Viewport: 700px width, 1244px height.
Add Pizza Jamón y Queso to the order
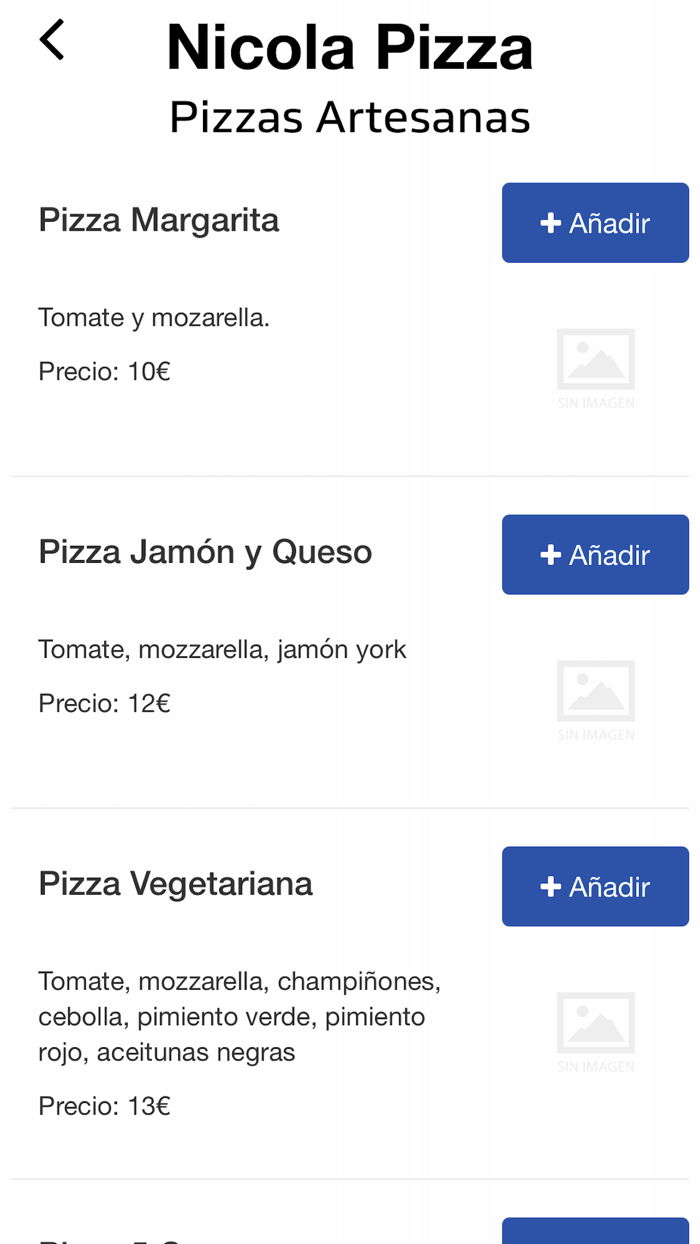pos(595,555)
